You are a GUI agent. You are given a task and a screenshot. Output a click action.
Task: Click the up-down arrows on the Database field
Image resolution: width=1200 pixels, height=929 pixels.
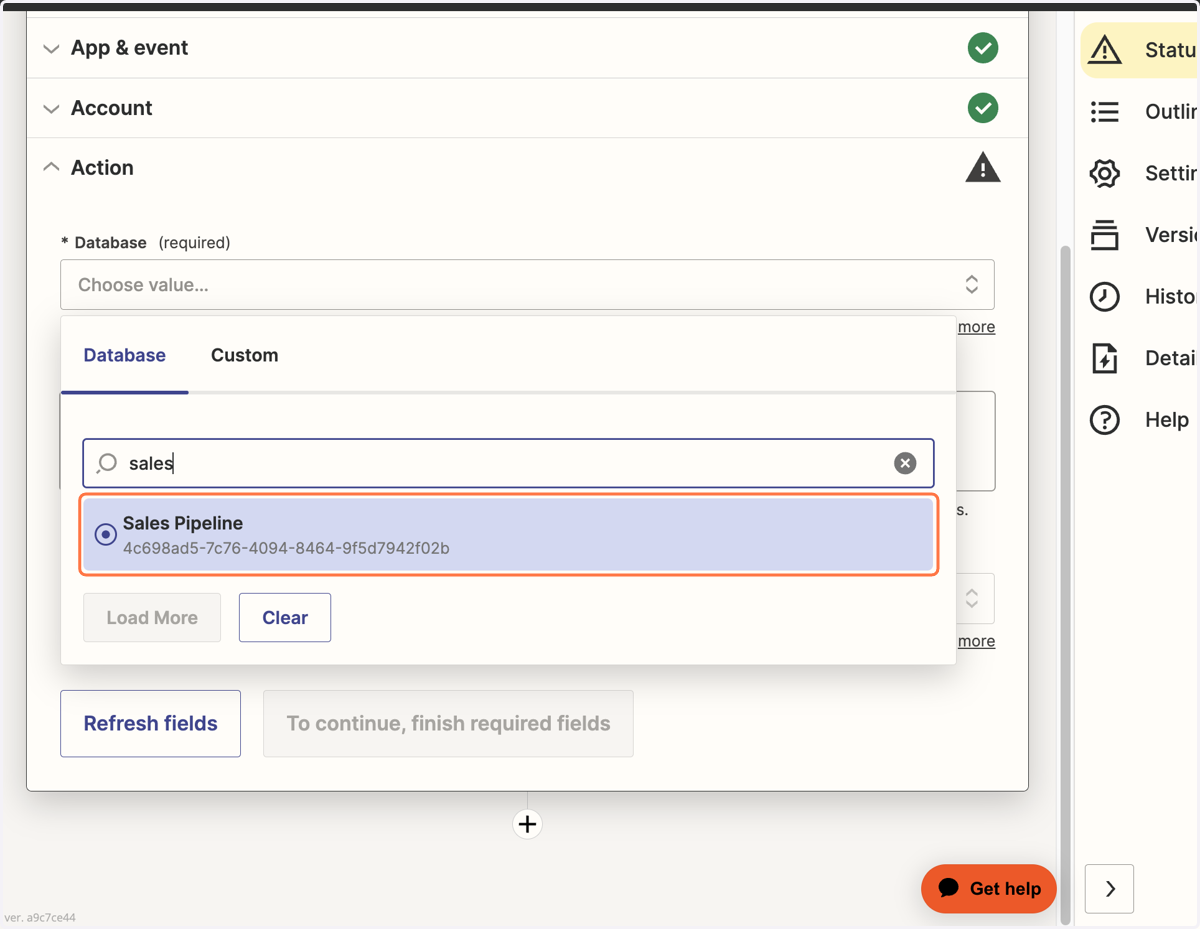tap(972, 285)
